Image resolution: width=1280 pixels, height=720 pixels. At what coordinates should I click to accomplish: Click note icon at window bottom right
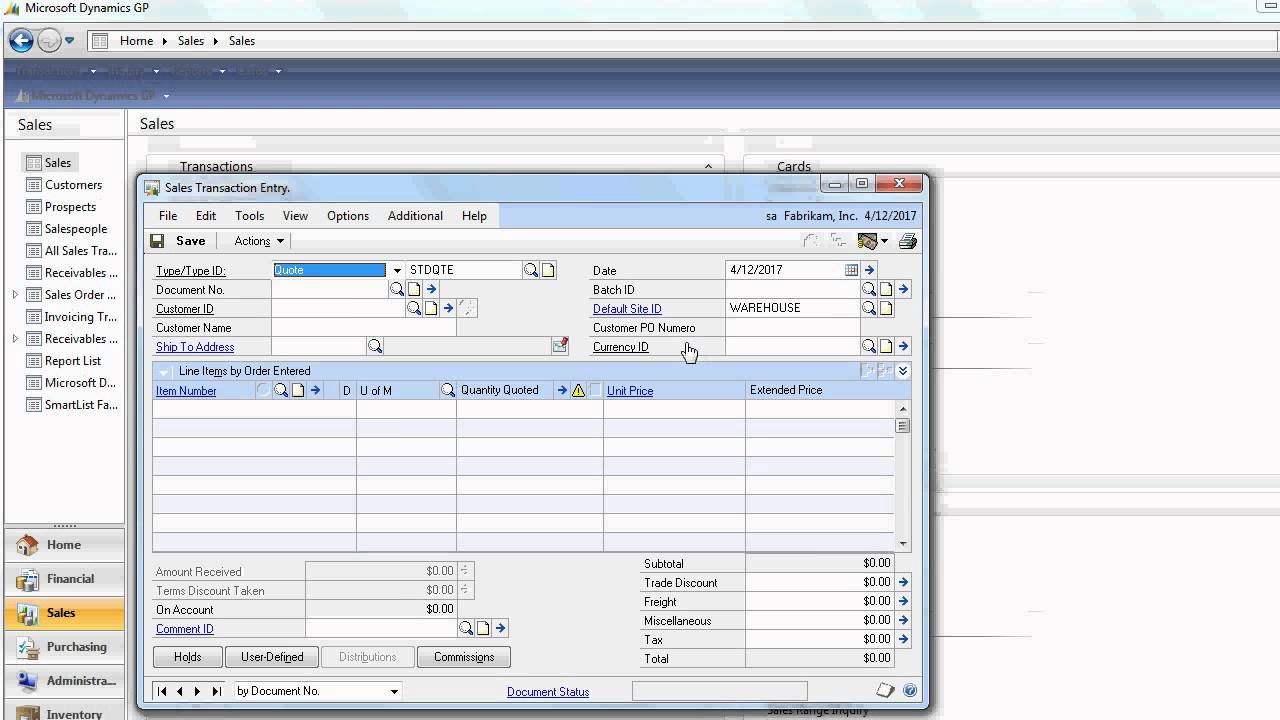click(x=885, y=691)
